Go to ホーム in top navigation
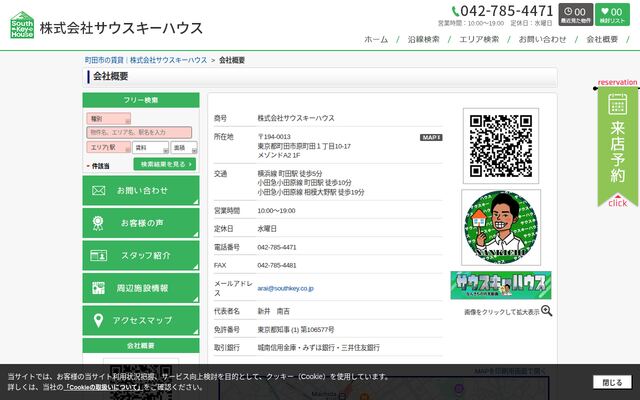Viewport: 640px width, 400px height. (x=376, y=39)
